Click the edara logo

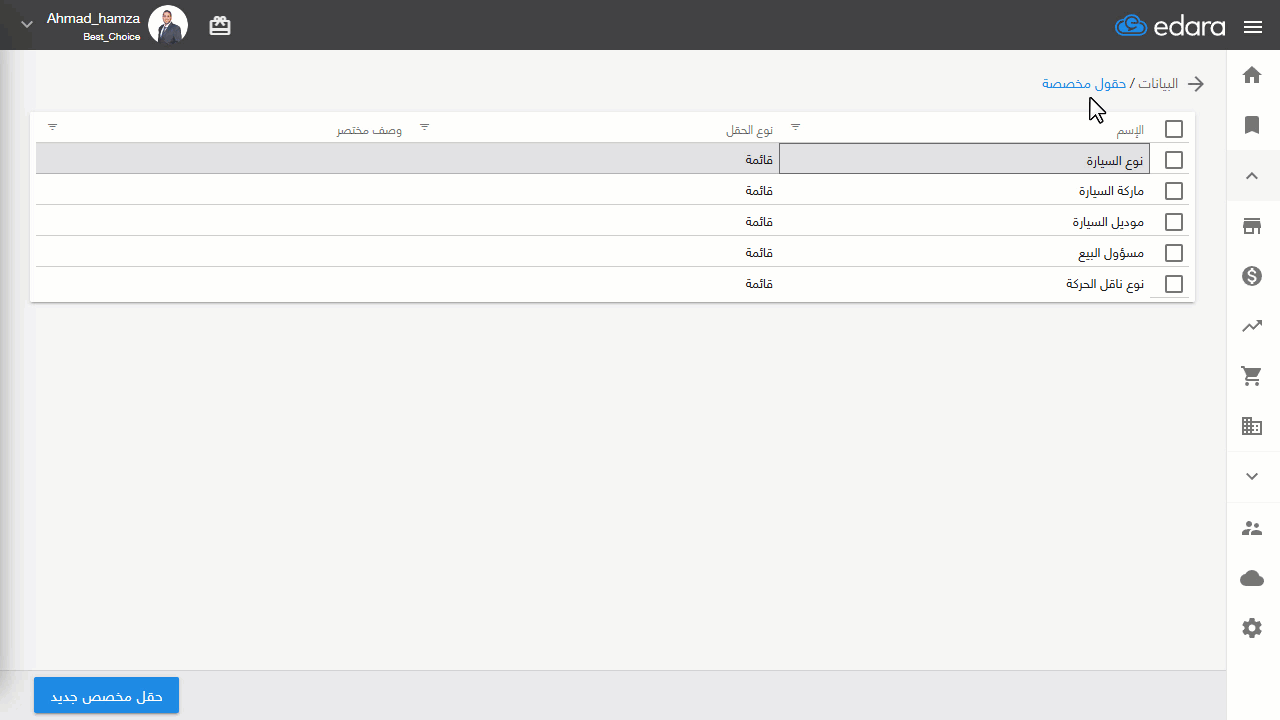[1170, 26]
